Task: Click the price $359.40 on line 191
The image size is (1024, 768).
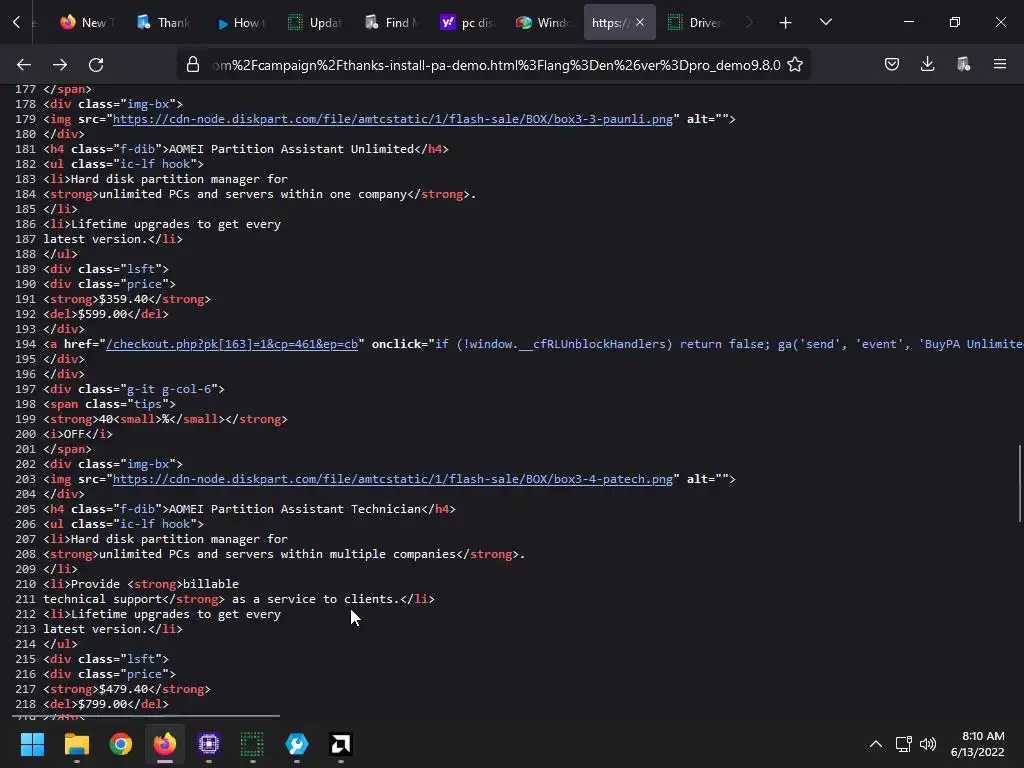Action: click(123, 299)
